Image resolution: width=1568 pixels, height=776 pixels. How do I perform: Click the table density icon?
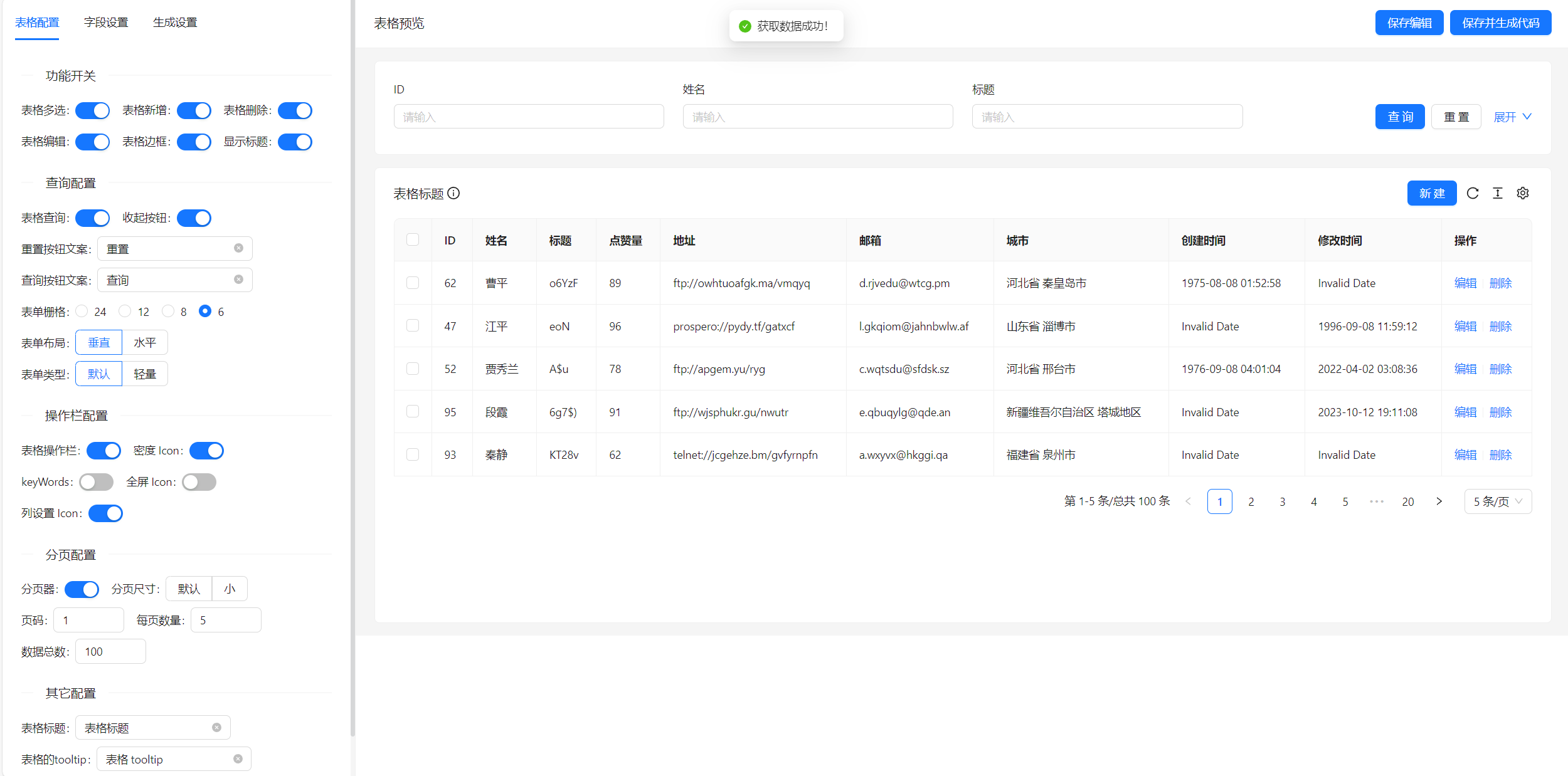tap(1498, 193)
